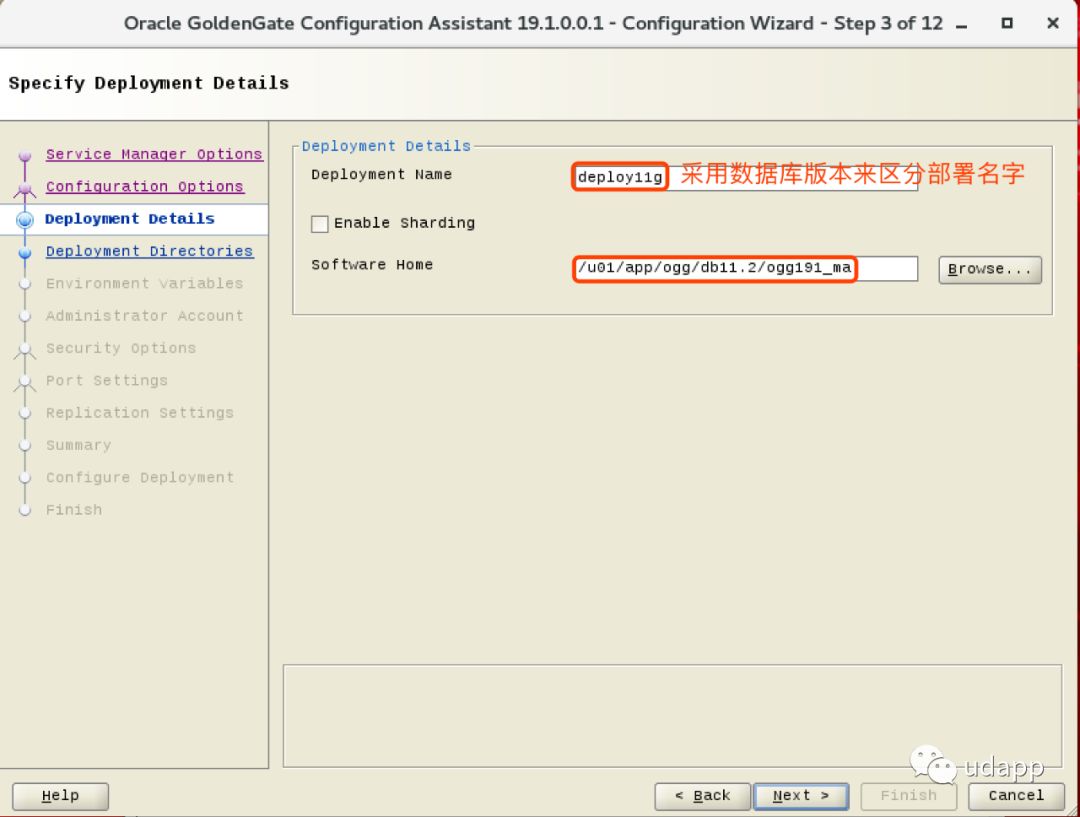Go to Configuration Options step

(x=145, y=187)
